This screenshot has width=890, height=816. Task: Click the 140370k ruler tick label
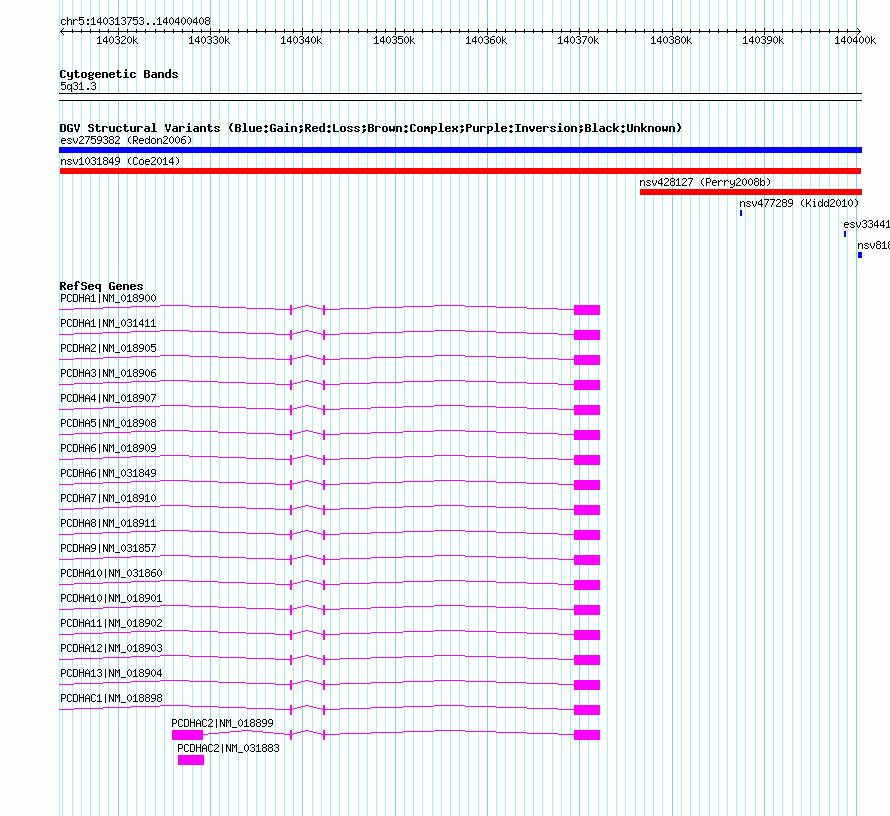pyautogui.click(x=578, y=40)
